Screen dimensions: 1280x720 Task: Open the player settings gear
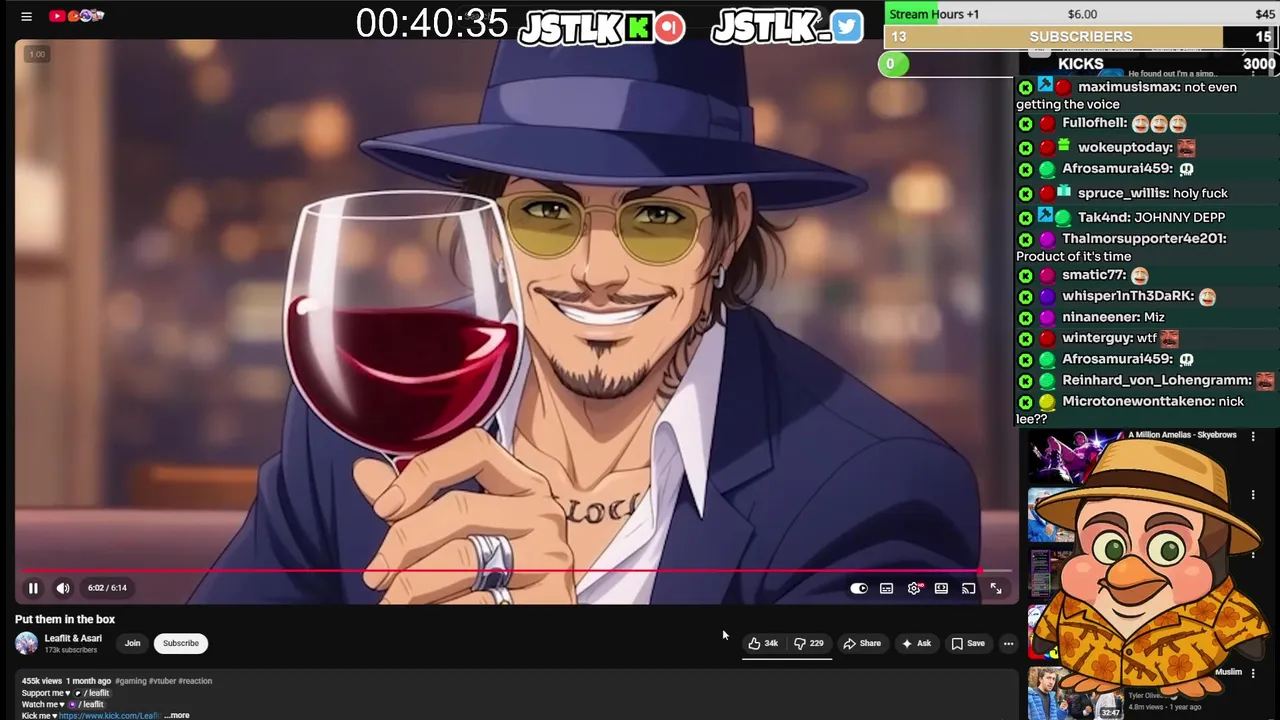click(x=914, y=588)
